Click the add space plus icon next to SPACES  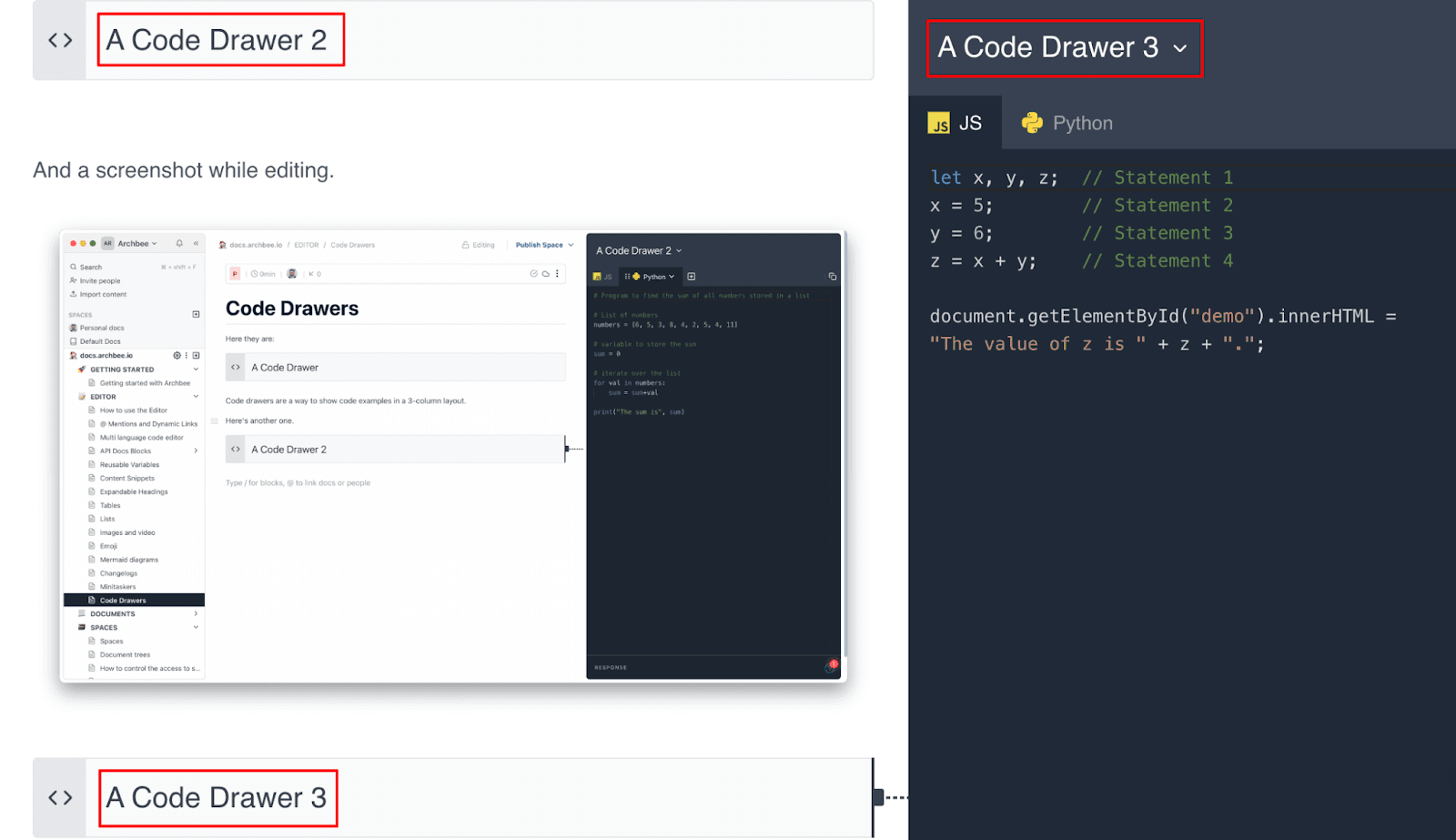(x=197, y=314)
